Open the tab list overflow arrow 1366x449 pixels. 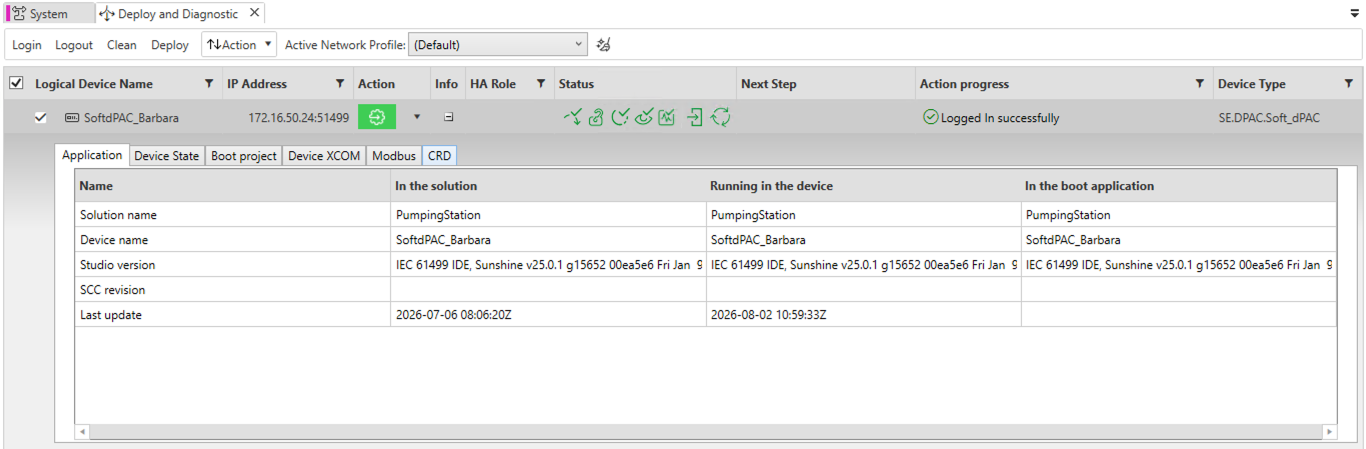click(1354, 14)
